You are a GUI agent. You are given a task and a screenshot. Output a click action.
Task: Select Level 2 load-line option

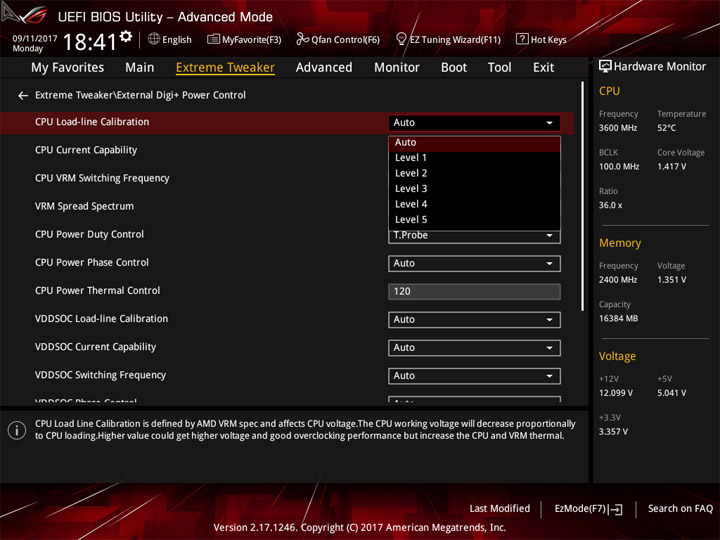point(474,174)
